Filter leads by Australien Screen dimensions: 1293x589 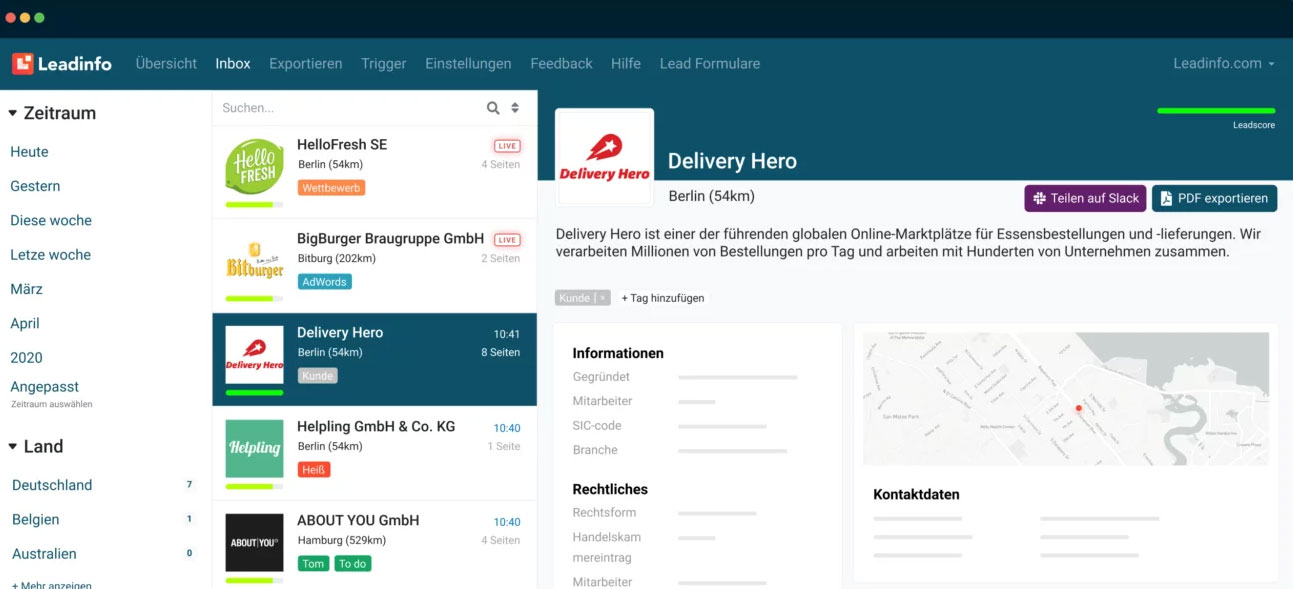point(44,553)
